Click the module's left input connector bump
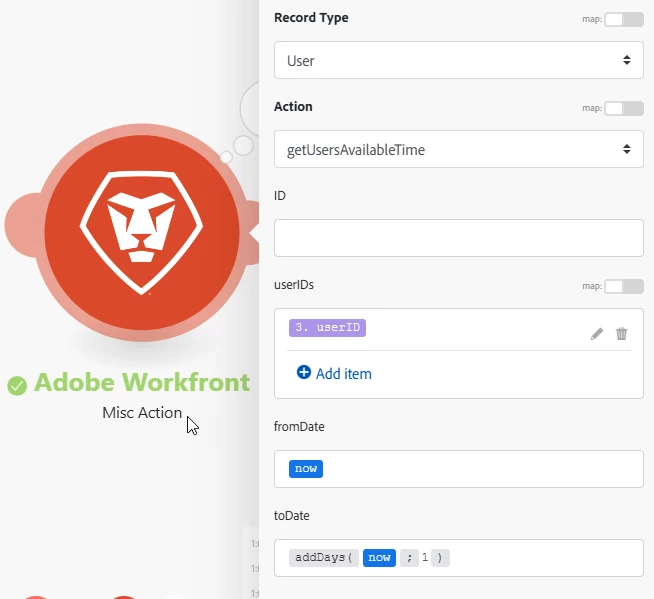Viewport: 654px width, 599px height. 22,225
